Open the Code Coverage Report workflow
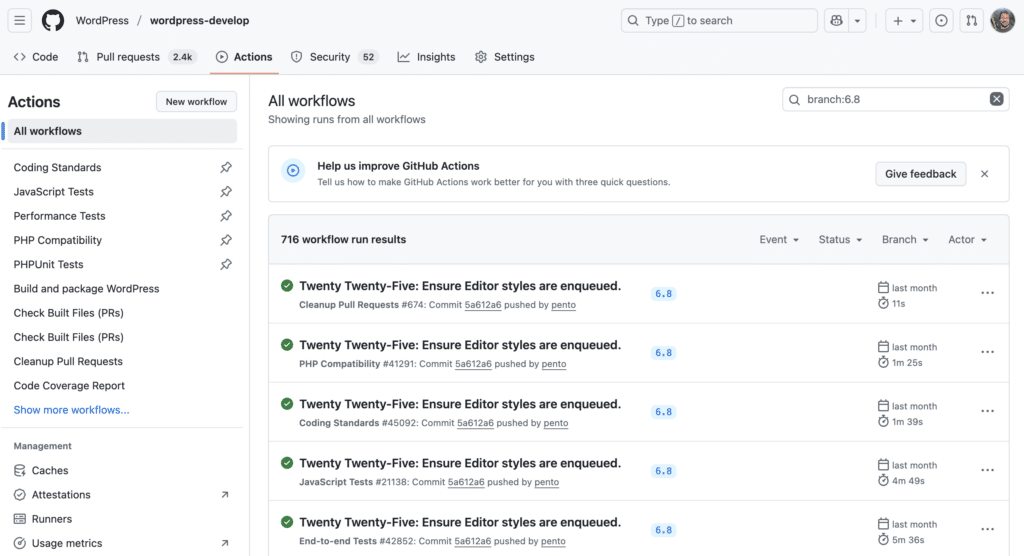The height and width of the screenshot is (556, 1024). click(69, 385)
